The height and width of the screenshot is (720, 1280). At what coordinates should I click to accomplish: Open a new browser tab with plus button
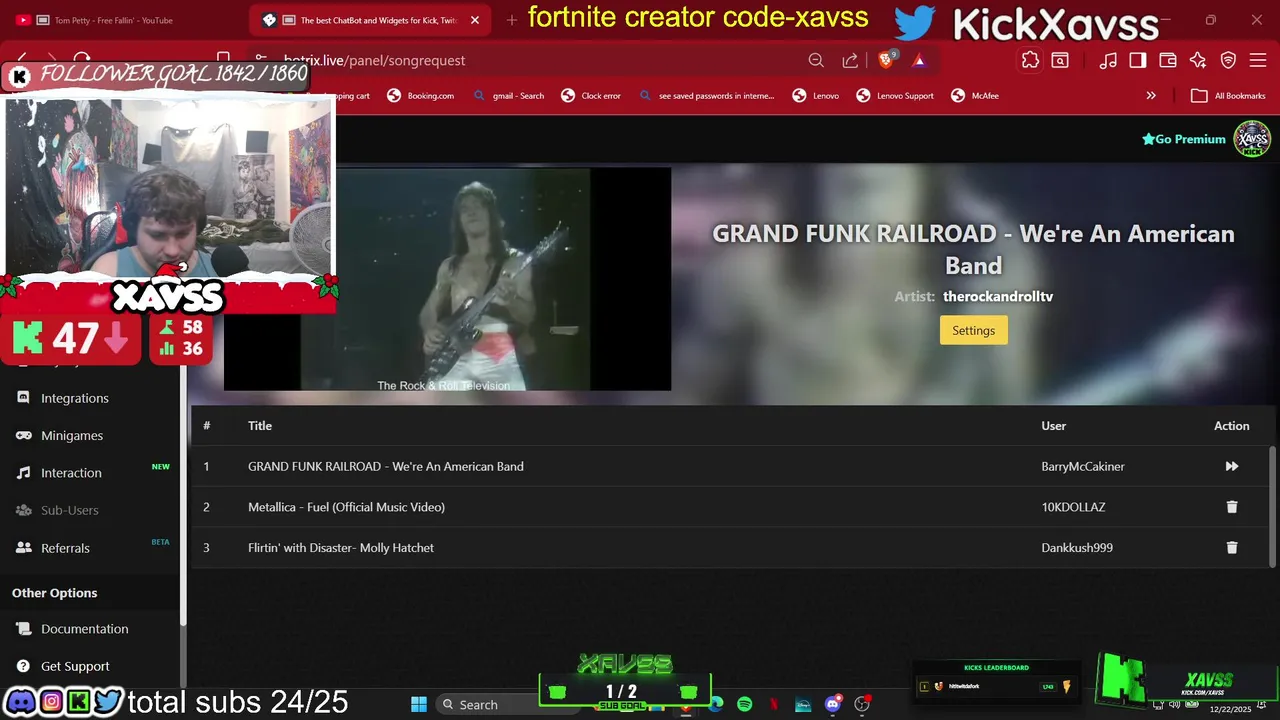[511, 20]
